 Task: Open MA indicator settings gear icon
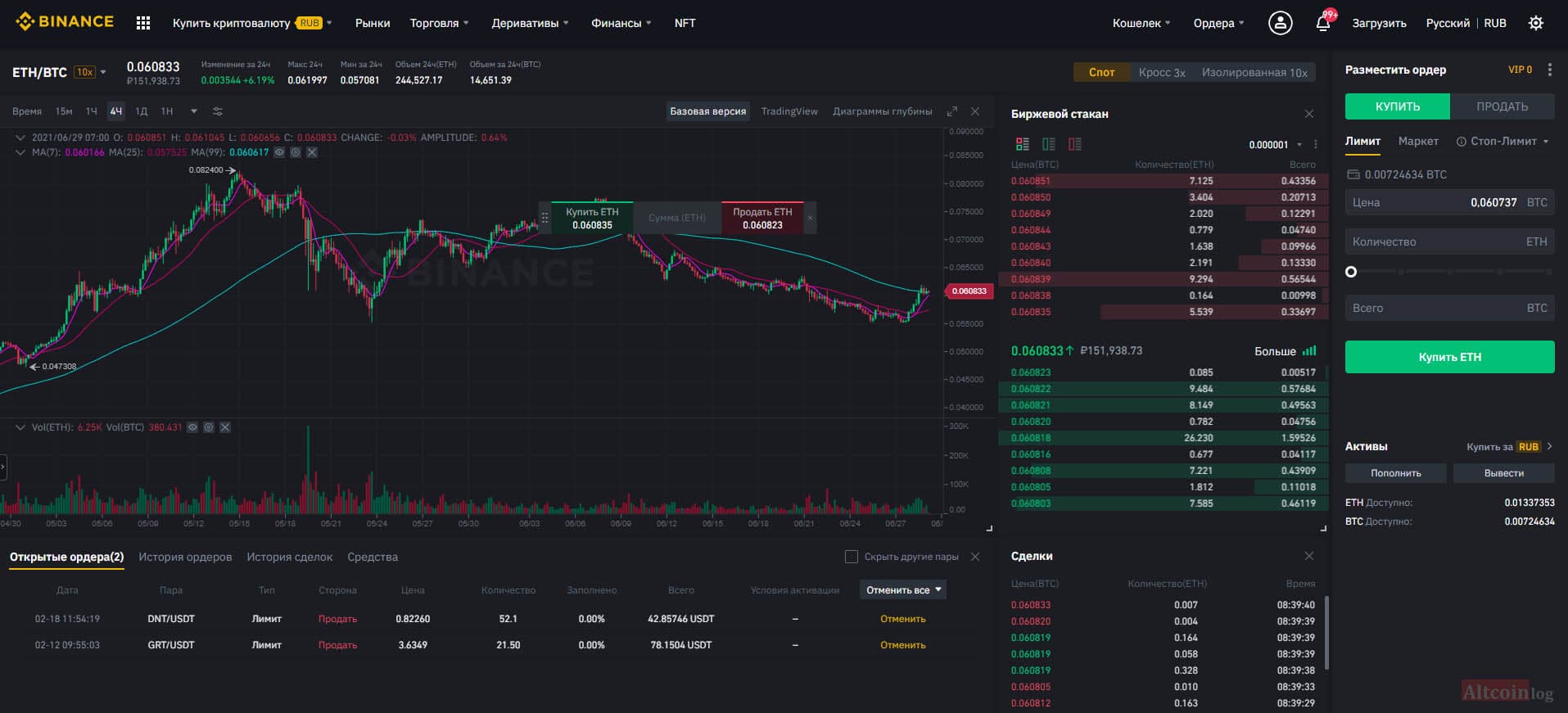(296, 152)
